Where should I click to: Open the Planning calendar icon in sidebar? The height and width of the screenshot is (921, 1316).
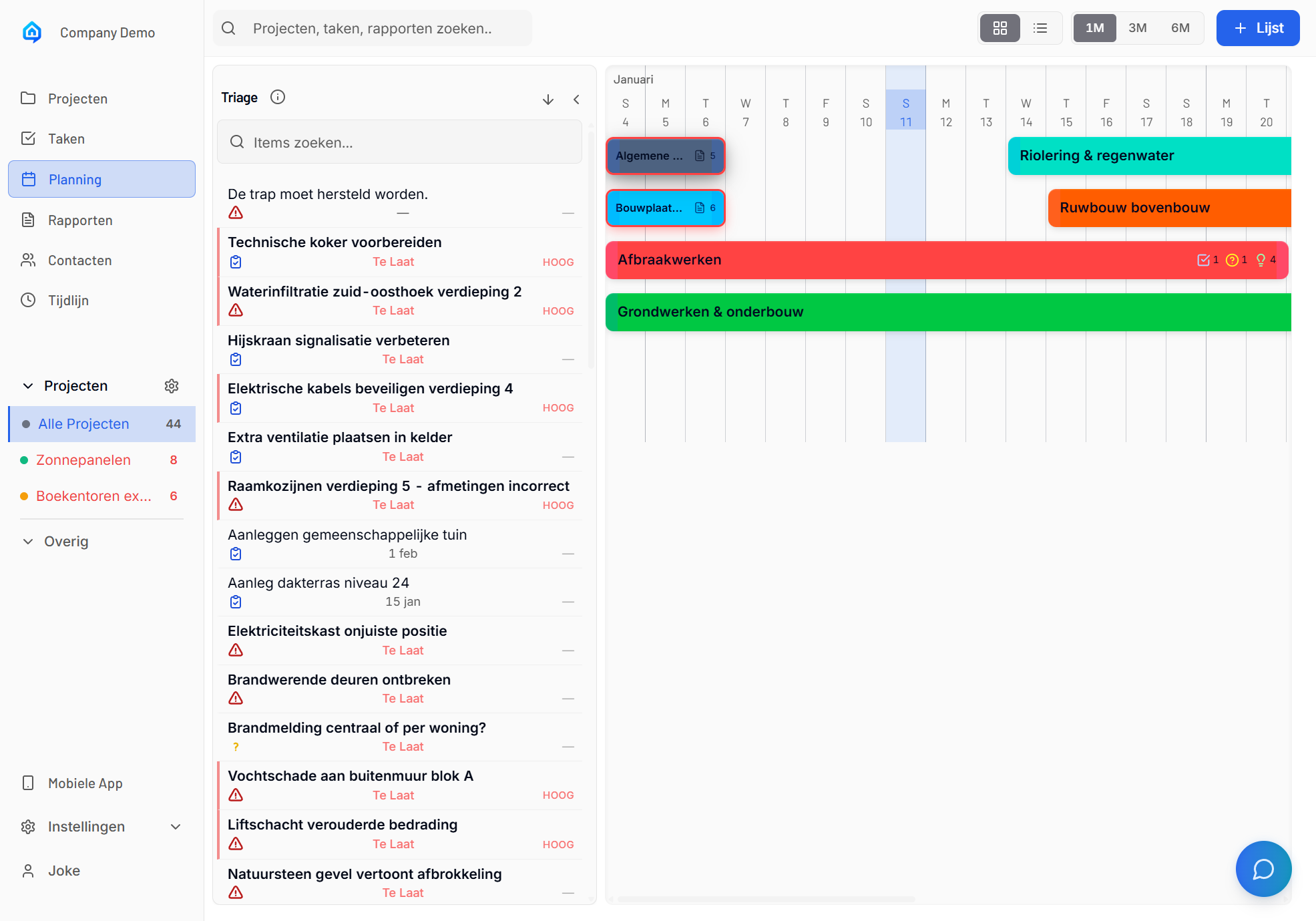click(x=28, y=179)
